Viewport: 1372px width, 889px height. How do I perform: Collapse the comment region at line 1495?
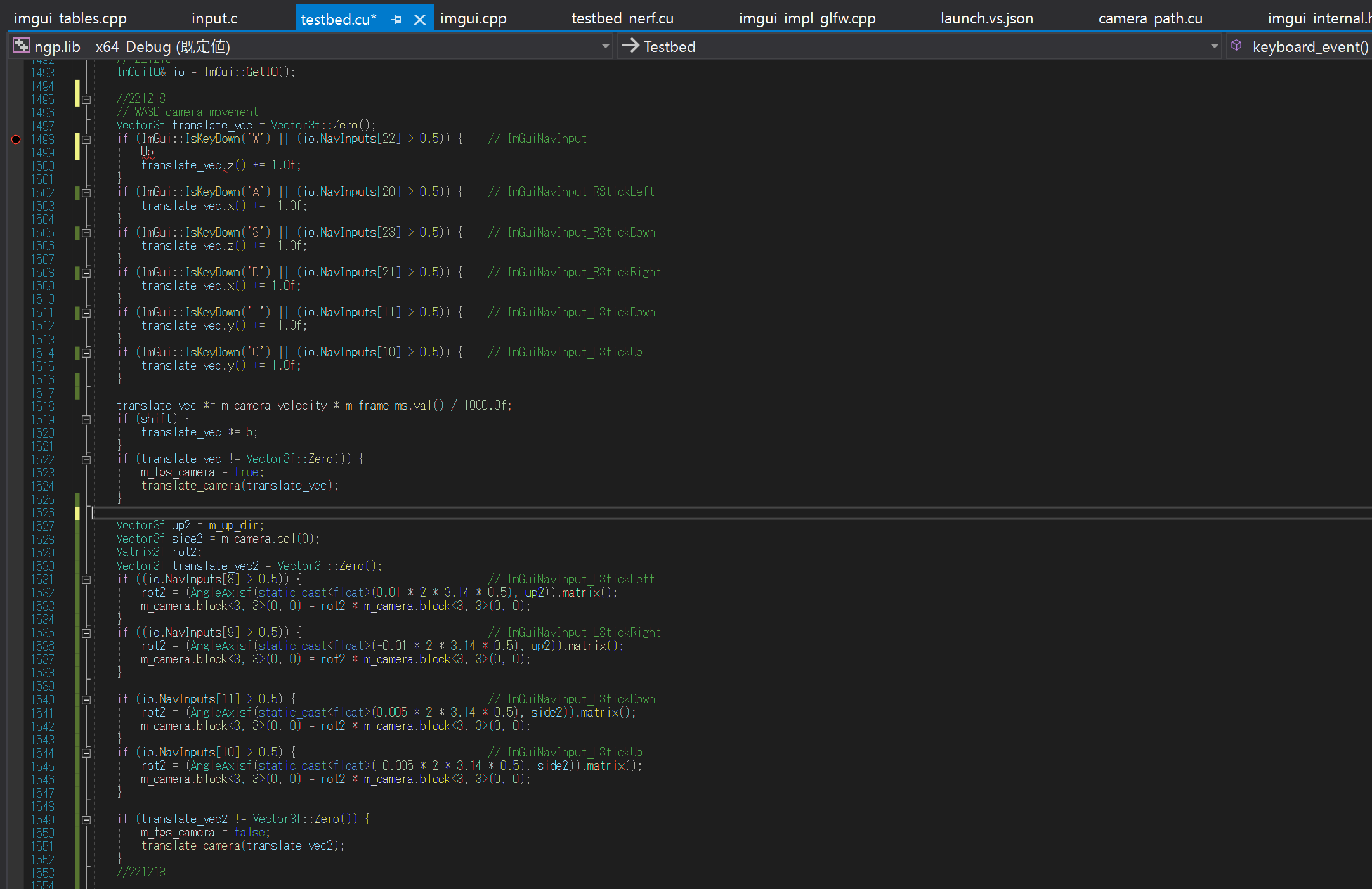coord(86,99)
